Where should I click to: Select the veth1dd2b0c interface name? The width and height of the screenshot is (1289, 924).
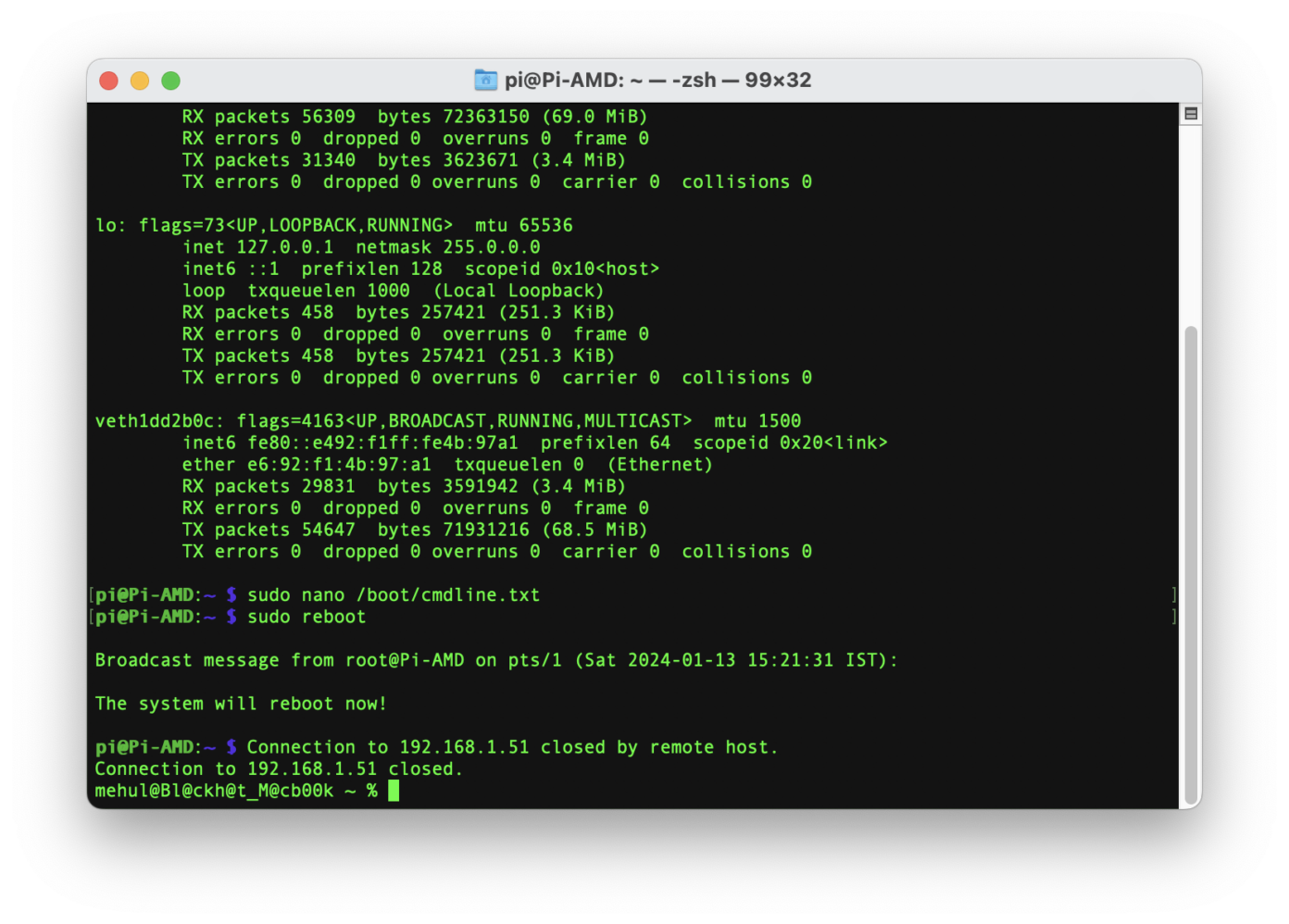pos(155,420)
